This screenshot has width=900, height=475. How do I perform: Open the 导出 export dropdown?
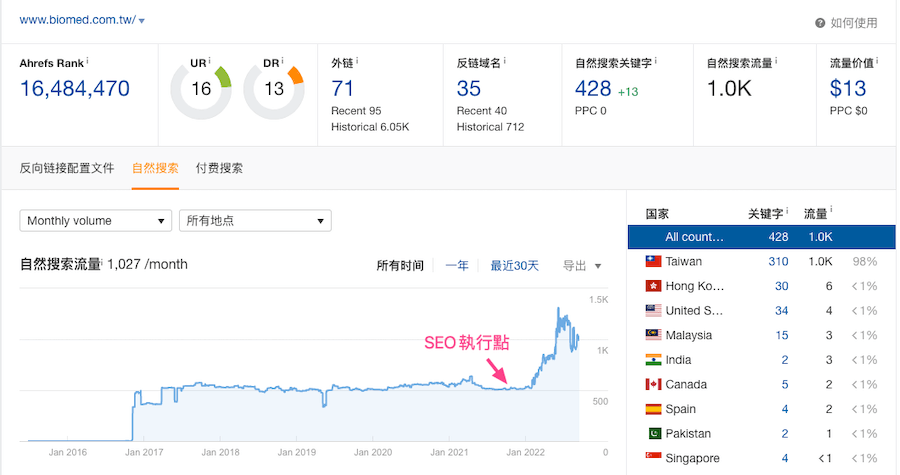click(581, 266)
